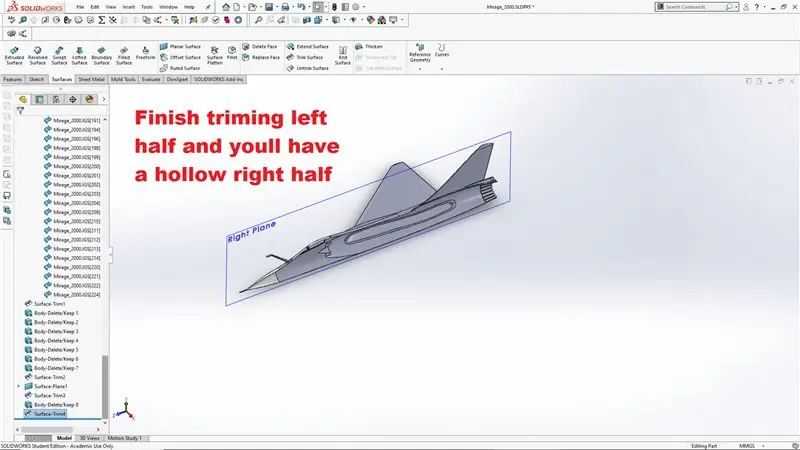This screenshot has width=800, height=450.
Task: Click the Delete Face command
Action: pos(260,46)
